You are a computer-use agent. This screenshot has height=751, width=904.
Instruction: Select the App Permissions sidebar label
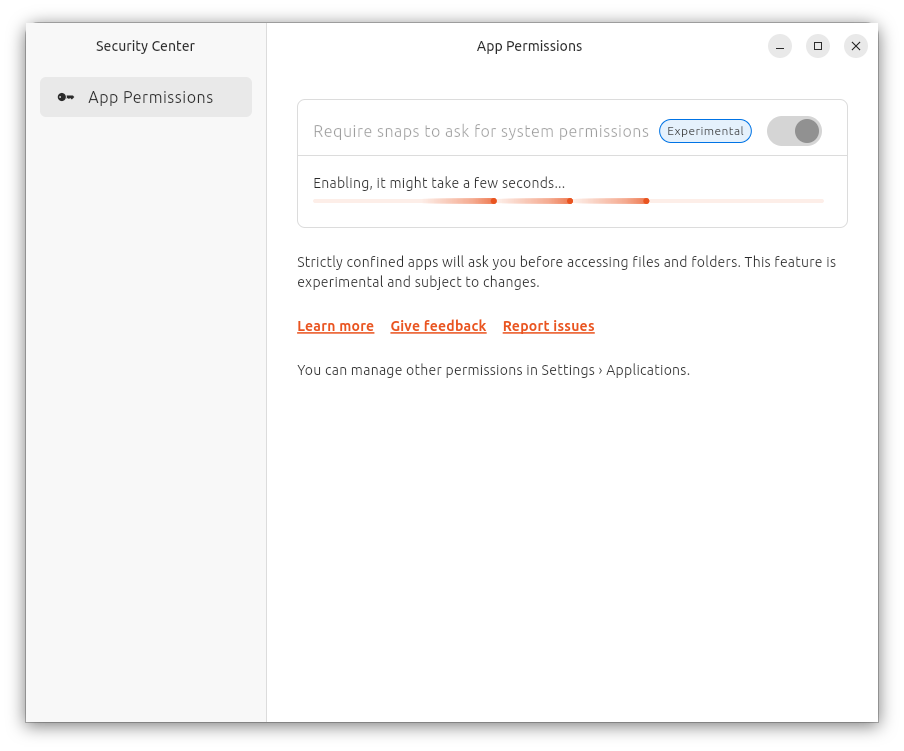150,97
